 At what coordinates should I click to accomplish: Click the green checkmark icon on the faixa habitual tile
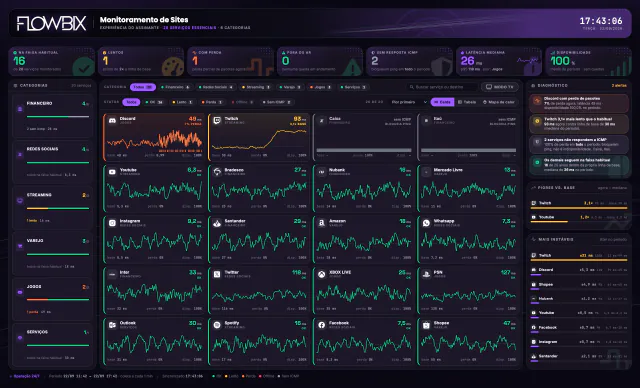84,68
